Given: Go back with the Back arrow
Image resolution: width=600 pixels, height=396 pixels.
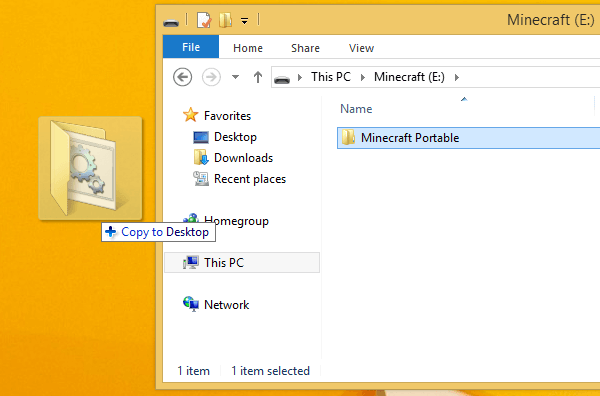Looking at the screenshot, I should [x=183, y=77].
